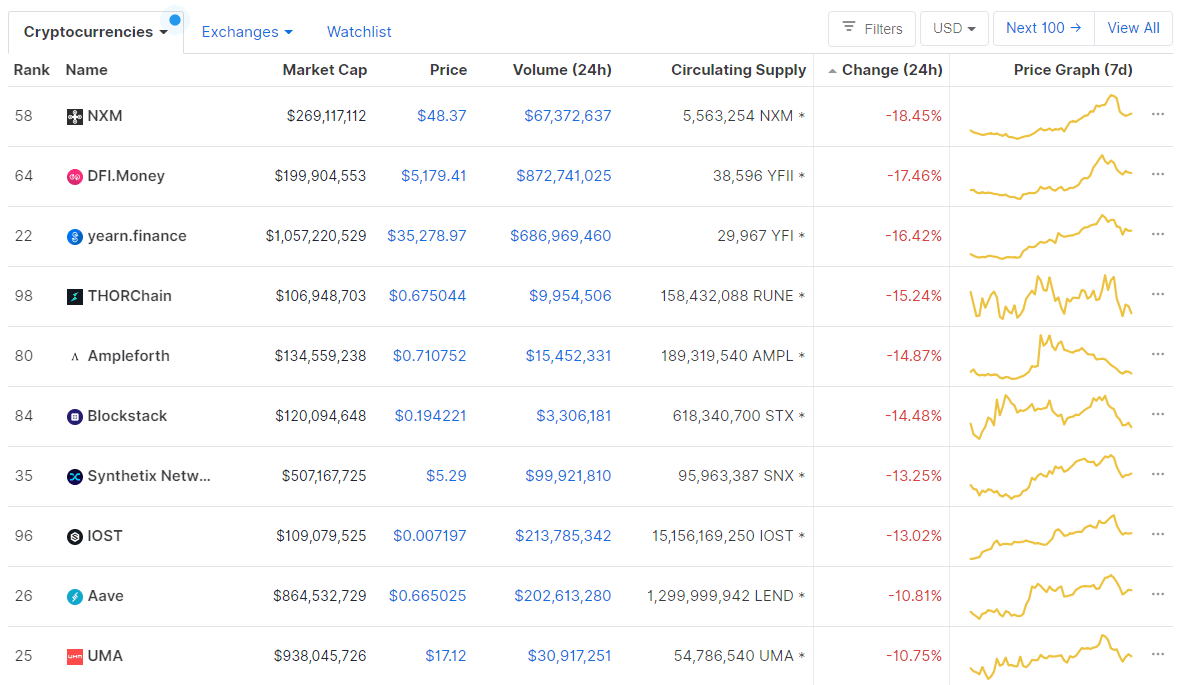Open the Cryptocurrencies dropdown tab
The width and height of the screenshot is (1188, 685).
95,32
